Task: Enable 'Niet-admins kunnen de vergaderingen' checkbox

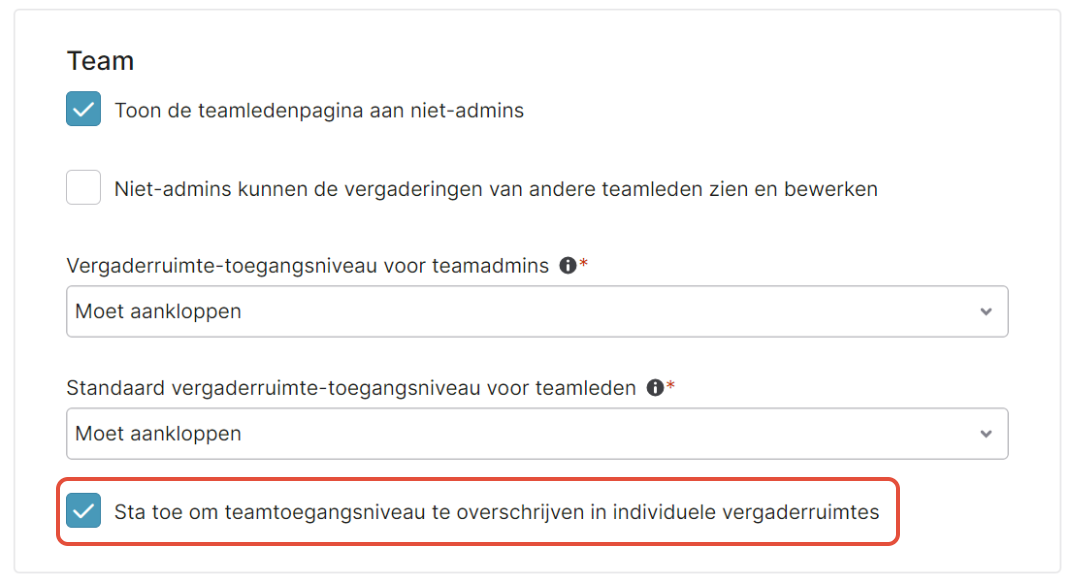Action: 83,187
